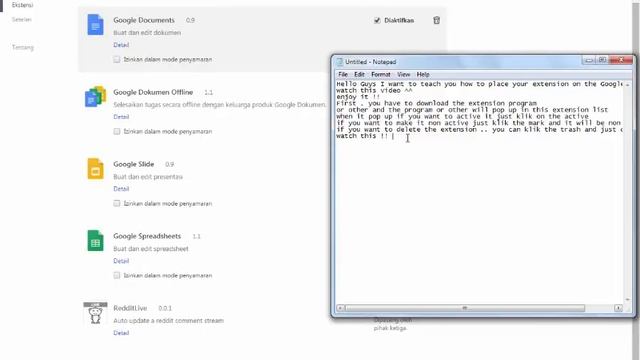Screen dimensions: 640x360
Task: Open the Notepad View menu
Action: (404, 74)
